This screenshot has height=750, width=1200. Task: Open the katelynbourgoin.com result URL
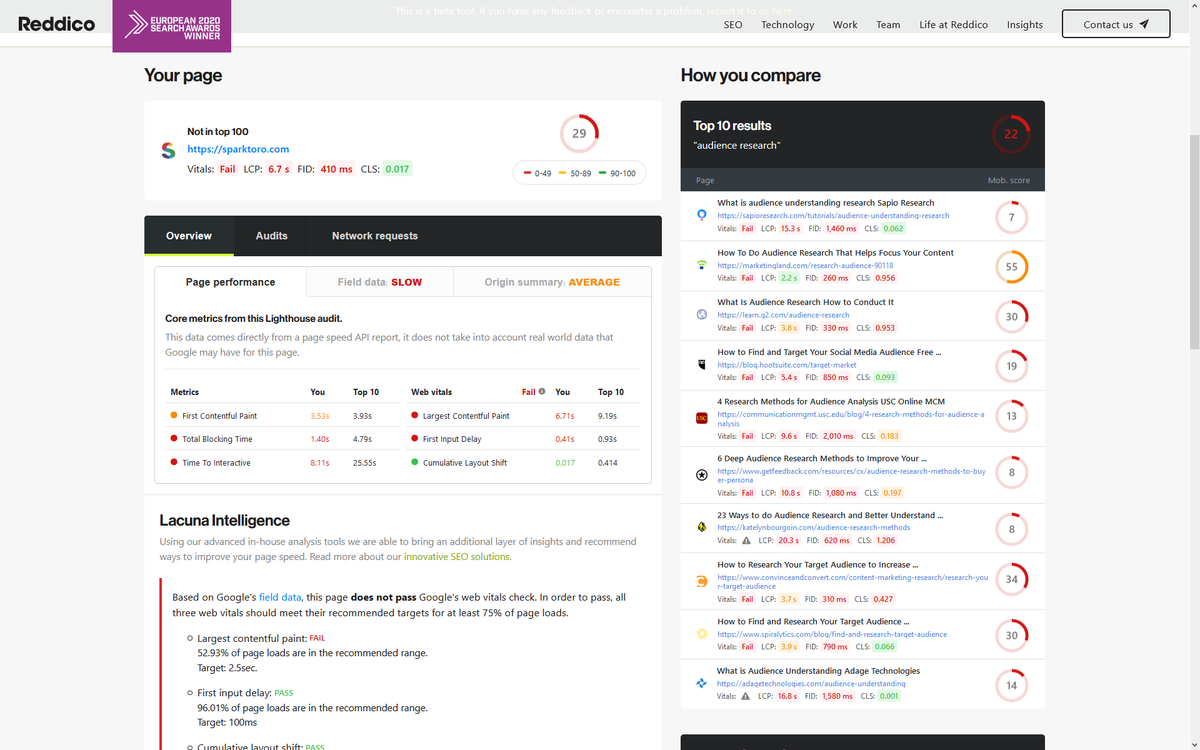coord(813,527)
